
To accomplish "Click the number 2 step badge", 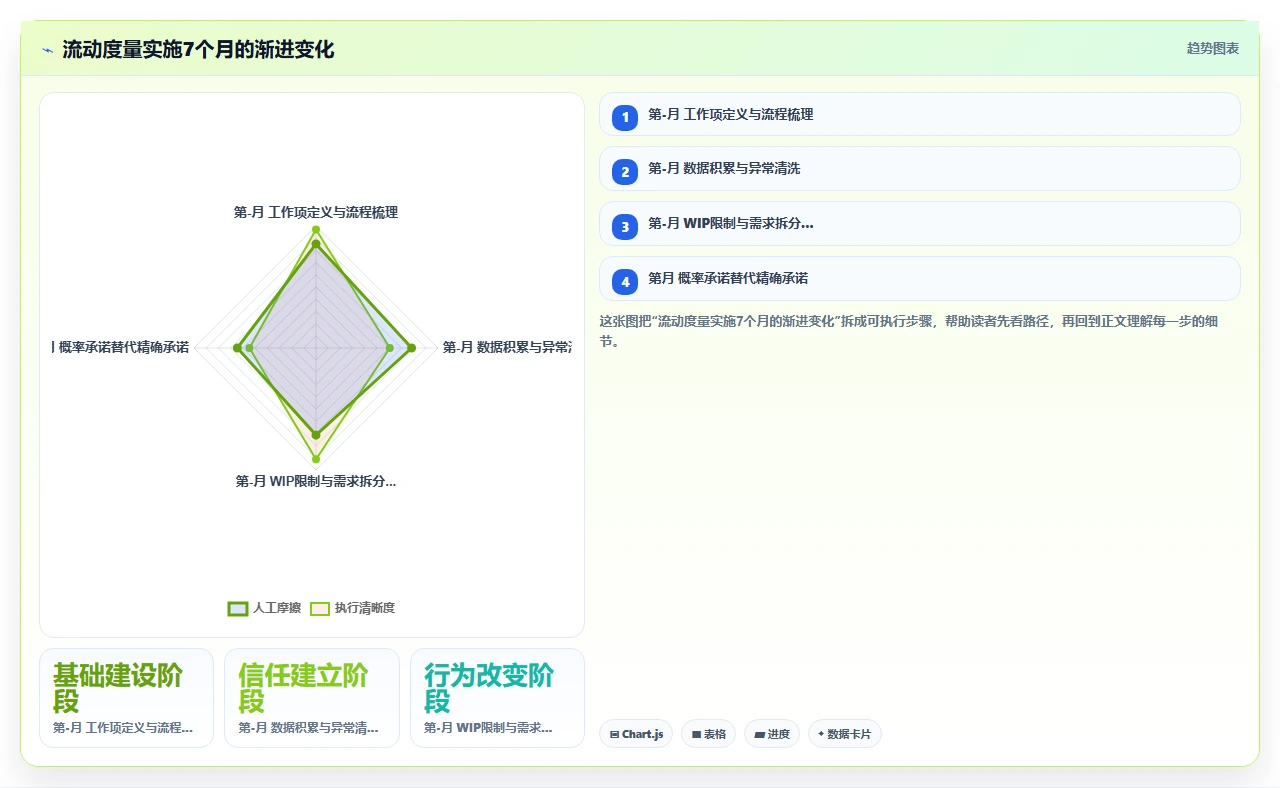I will (625, 172).
